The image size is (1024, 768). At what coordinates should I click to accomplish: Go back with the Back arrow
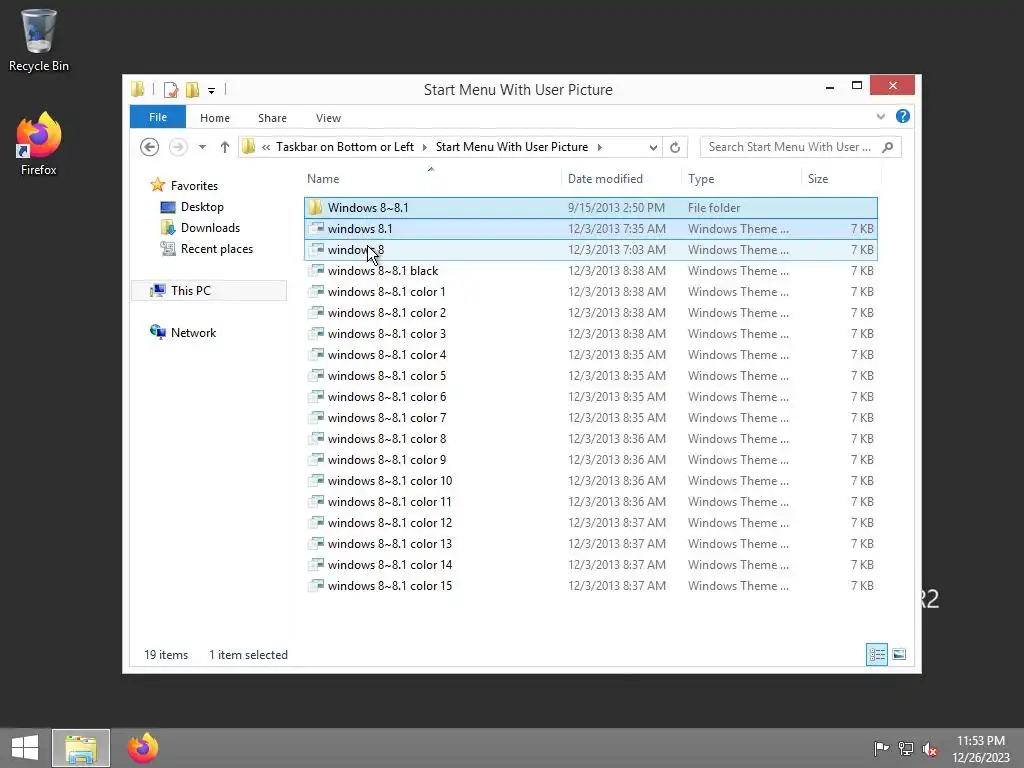point(150,148)
